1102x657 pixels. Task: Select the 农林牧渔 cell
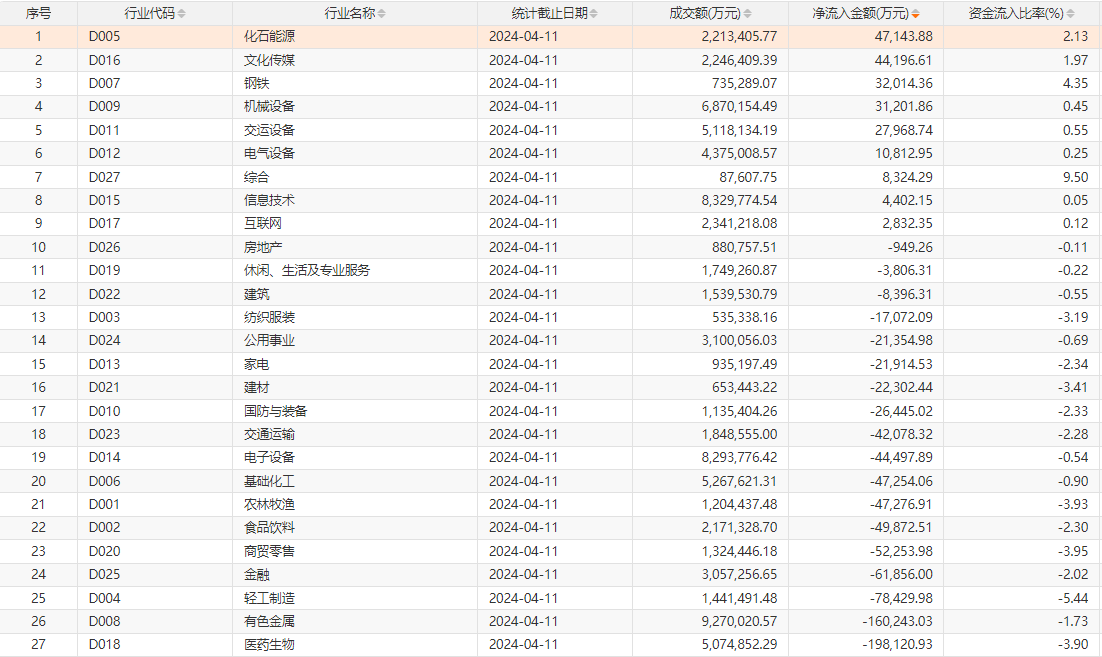(269, 505)
